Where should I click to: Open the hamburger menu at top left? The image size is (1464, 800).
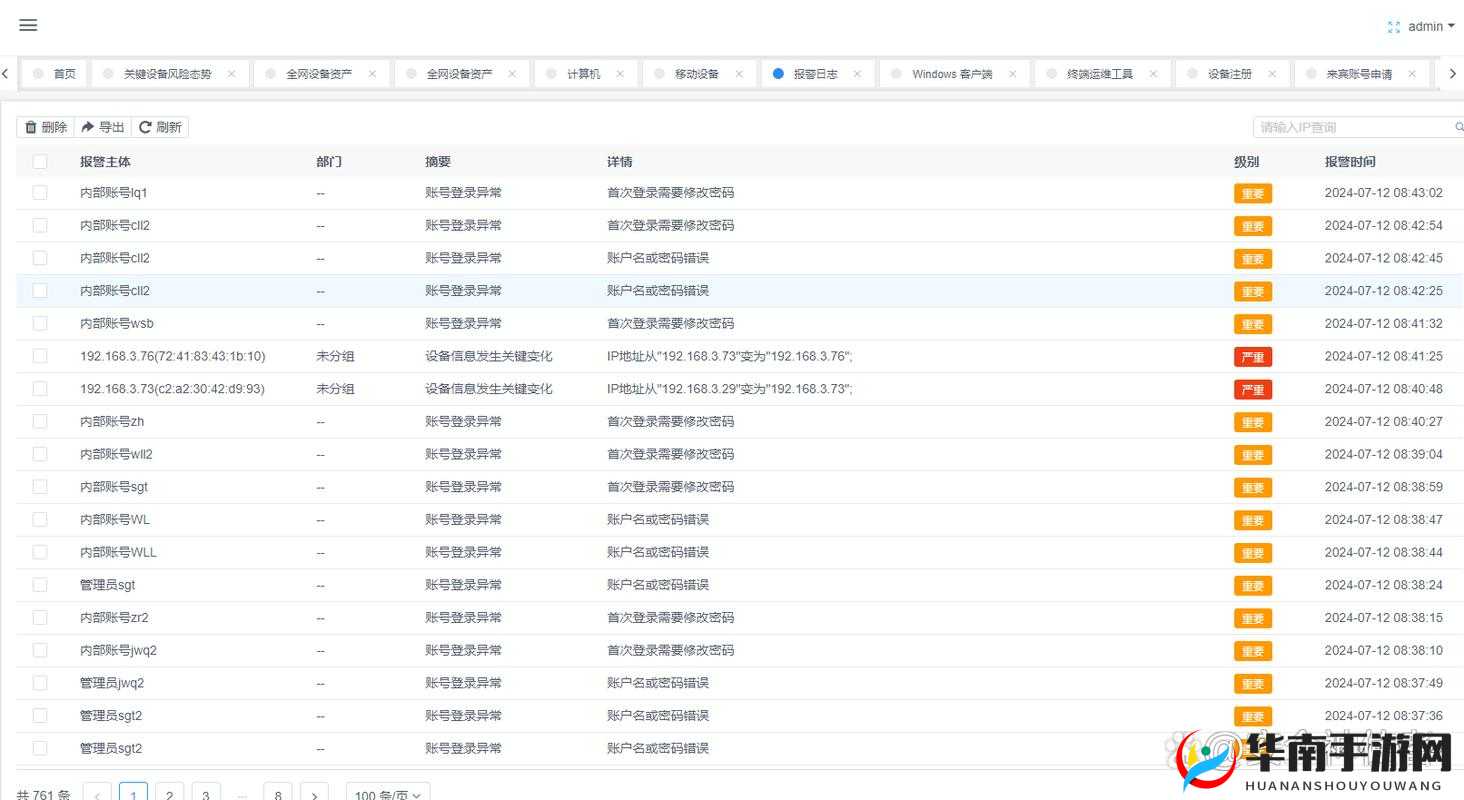click(27, 25)
